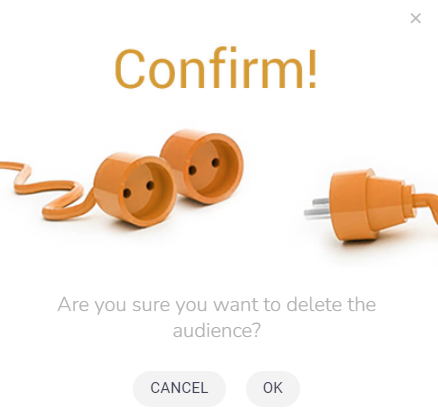Screen dimensions: 438x419
Task: Click the word "audience?" in the message
Action: 217,330
